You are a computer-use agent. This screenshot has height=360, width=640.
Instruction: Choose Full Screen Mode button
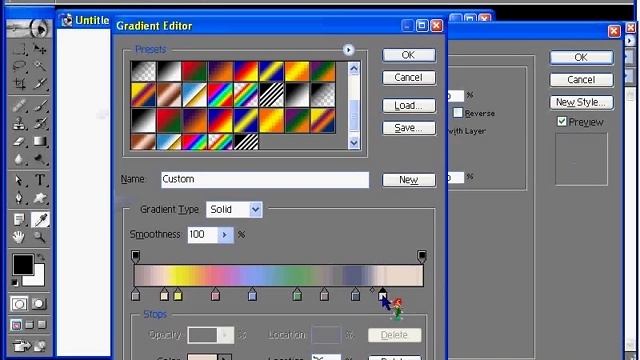[x=42, y=325]
